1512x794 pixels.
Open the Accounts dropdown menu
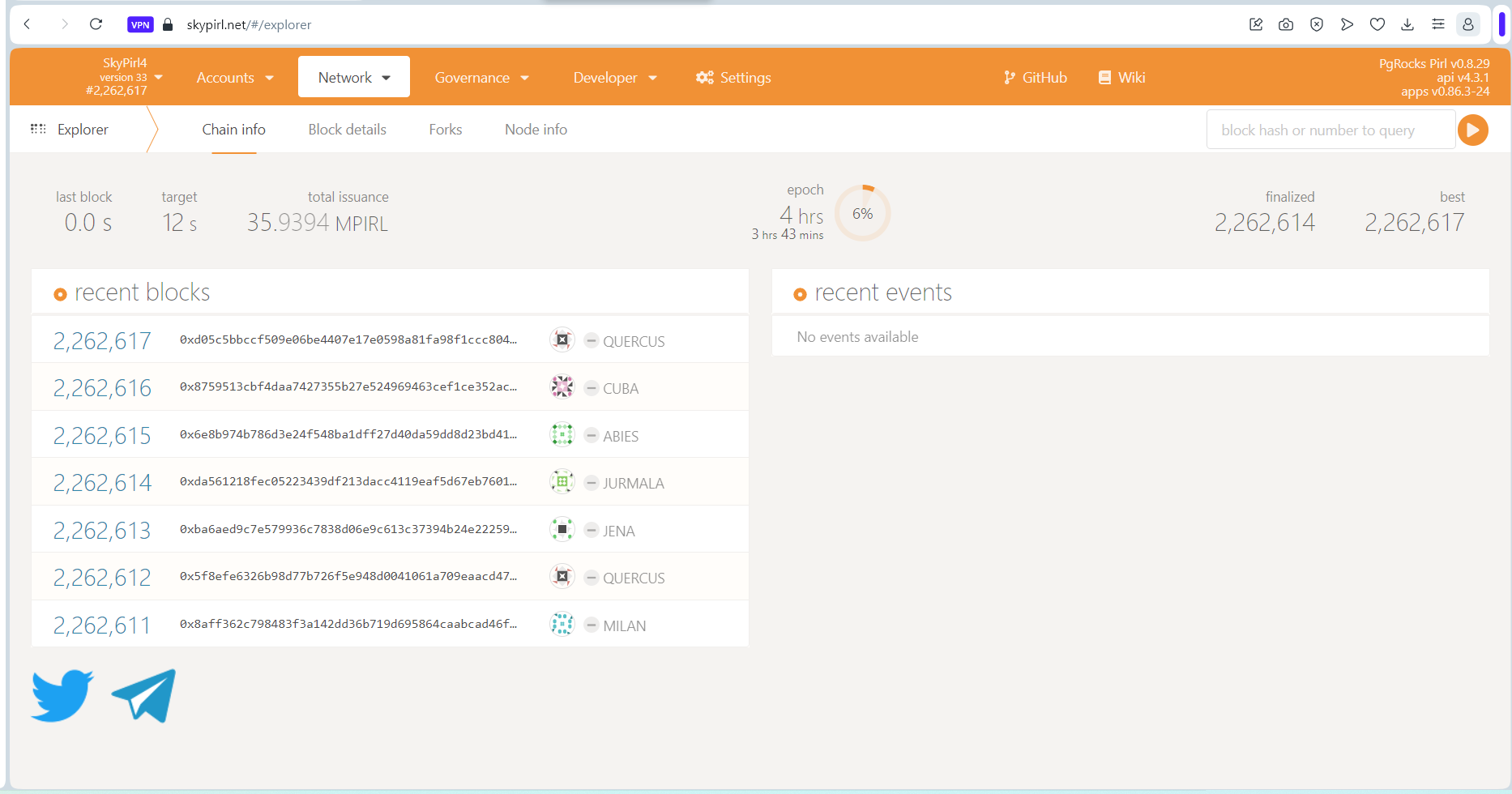[235, 78]
